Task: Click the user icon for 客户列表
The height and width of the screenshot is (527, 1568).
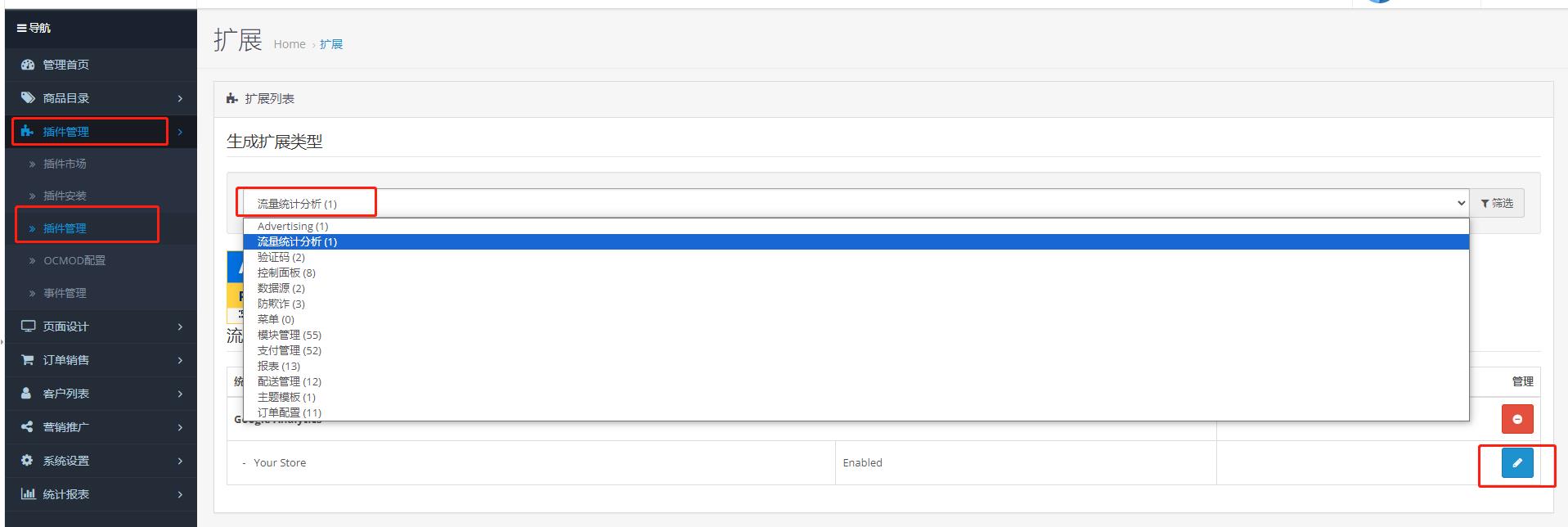Action: (x=26, y=394)
